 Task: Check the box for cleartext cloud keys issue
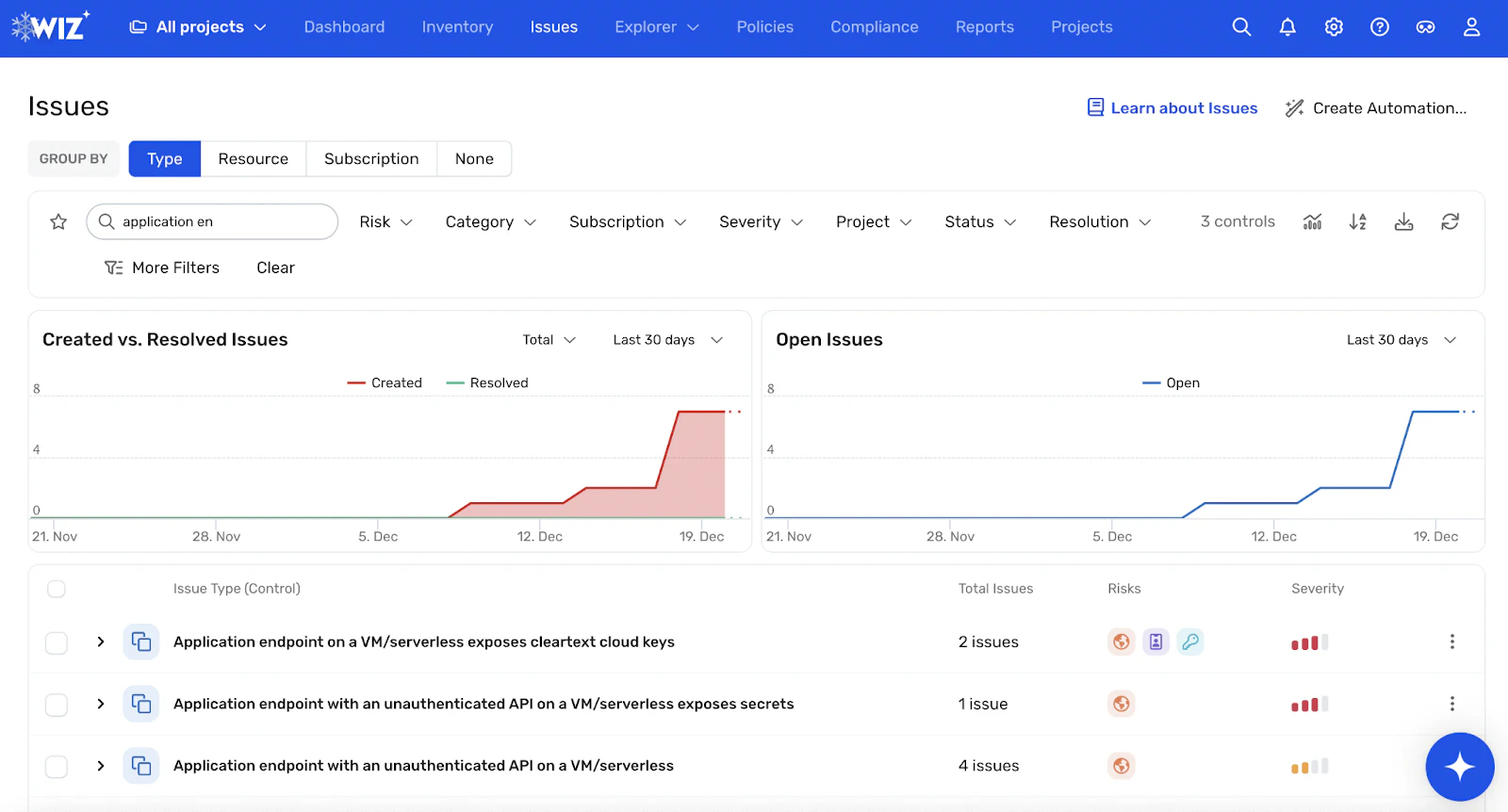pyautogui.click(x=57, y=642)
